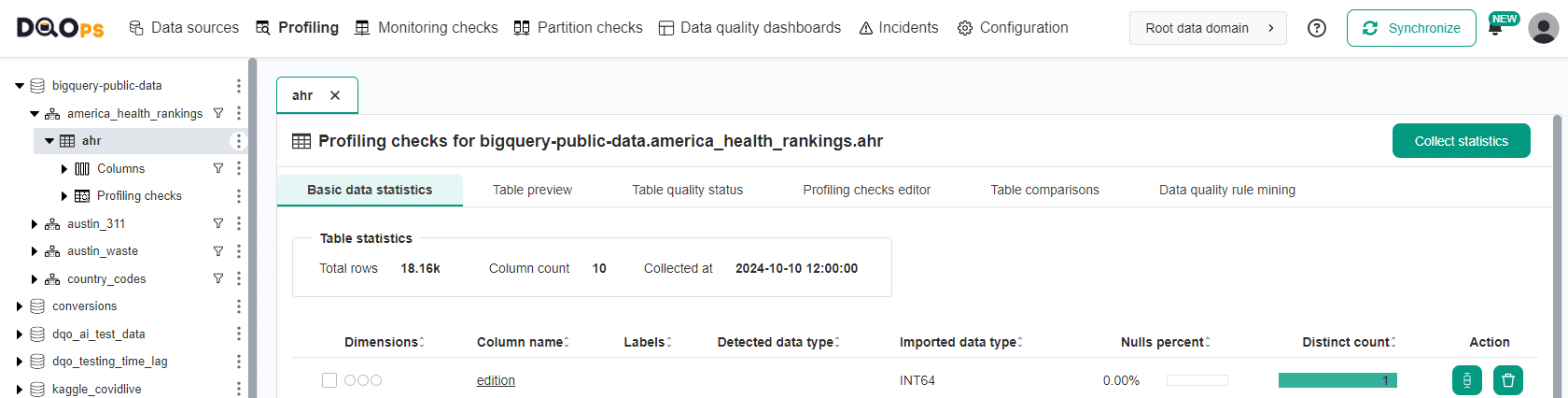Delete statistics with the trash icon for edition

tap(1508, 380)
